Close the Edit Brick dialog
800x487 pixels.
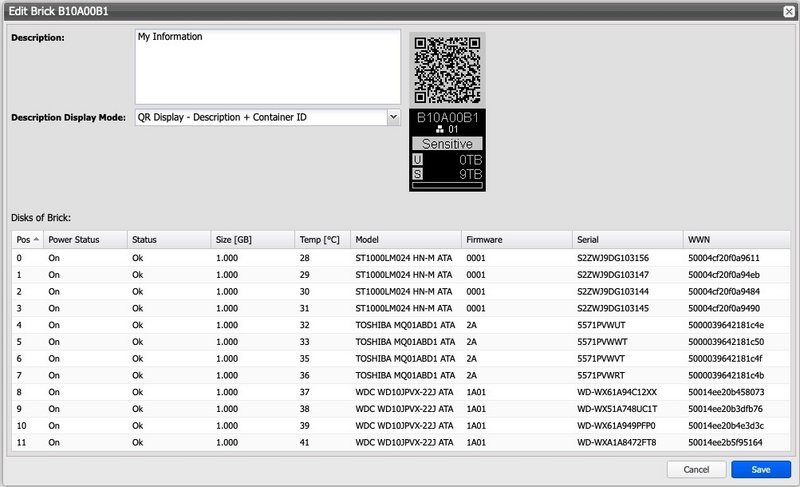(x=788, y=9)
